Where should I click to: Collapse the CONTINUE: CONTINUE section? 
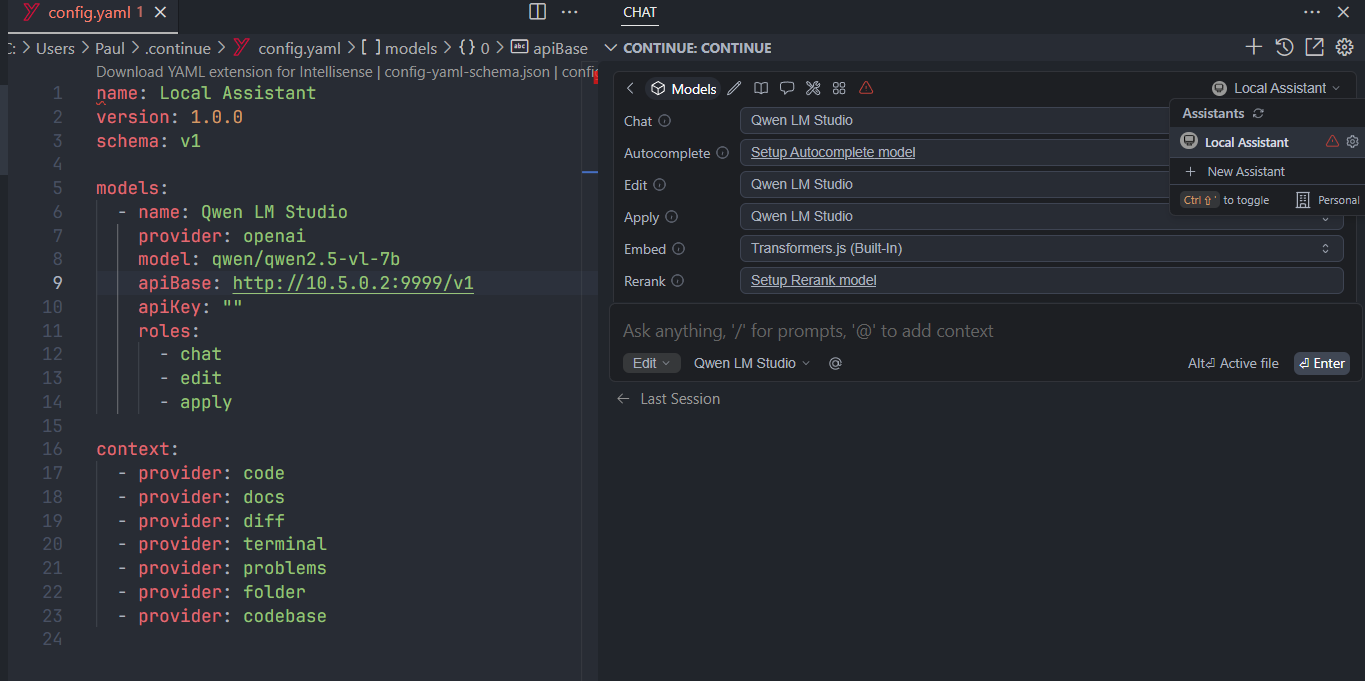(611, 48)
